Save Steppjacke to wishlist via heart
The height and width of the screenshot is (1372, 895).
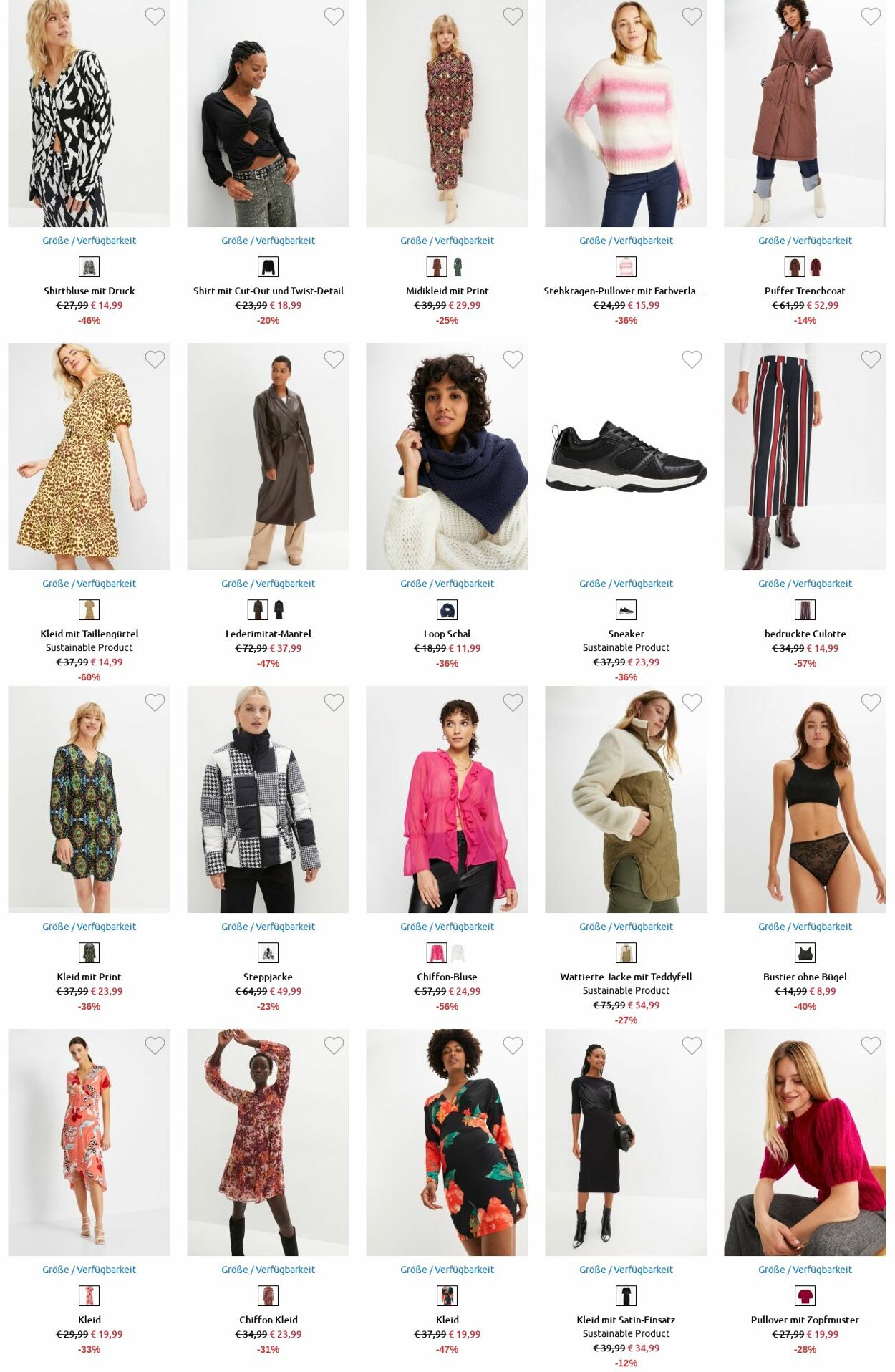(x=334, y=702)
